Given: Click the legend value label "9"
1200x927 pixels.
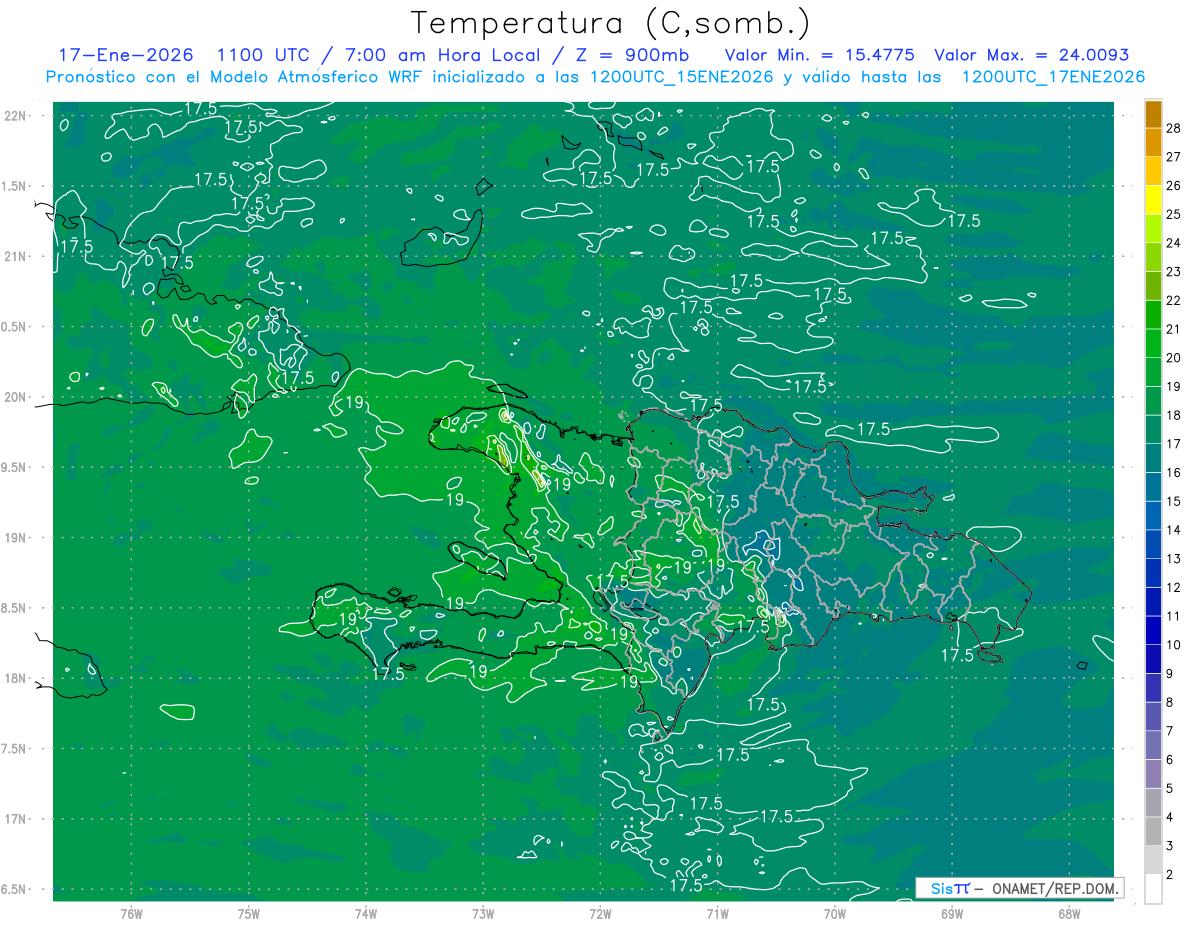Looking at the screenshot, I should coord(1170,673).
